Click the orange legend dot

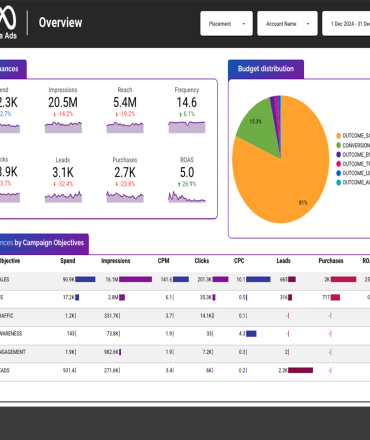click(x=338, y=136)
